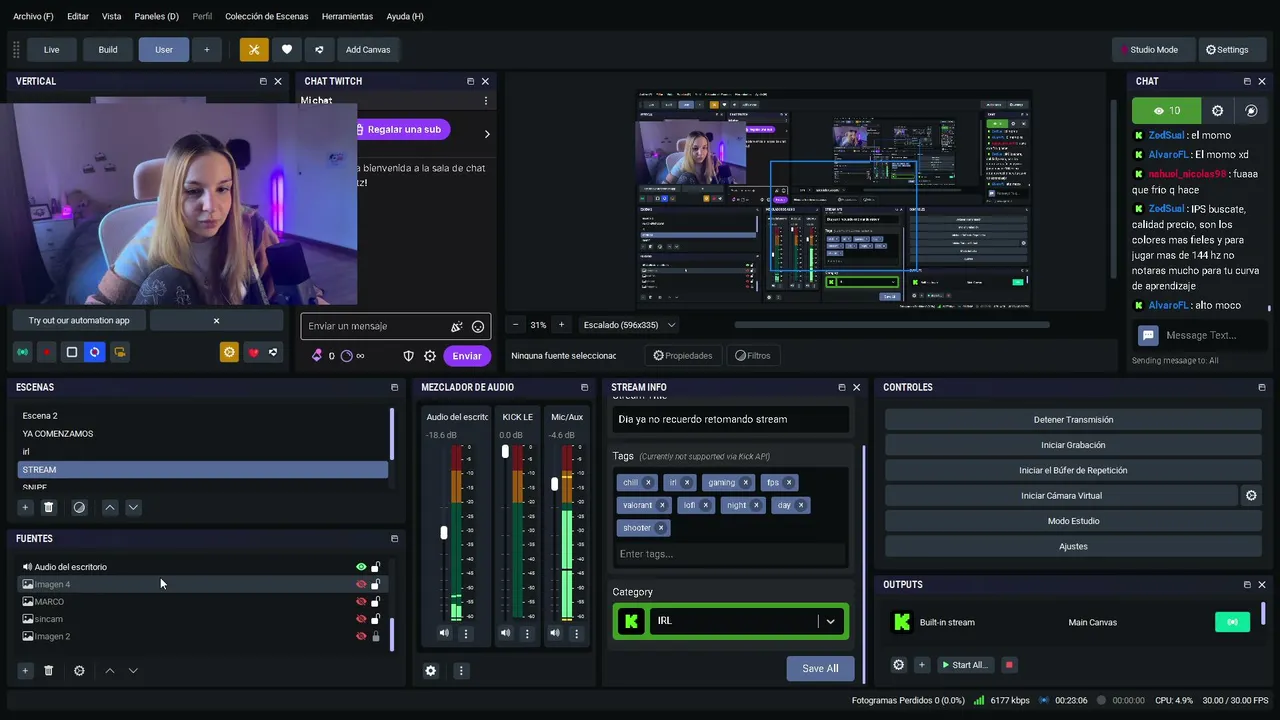Click the Save All button
Screen dimensions: 1280x720
click(820, 668)
